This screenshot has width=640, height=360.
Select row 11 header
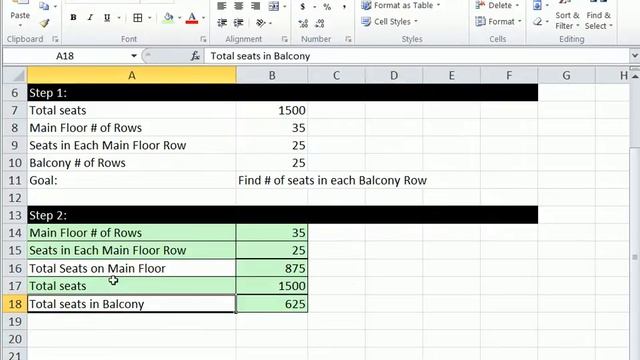point(15,180)
